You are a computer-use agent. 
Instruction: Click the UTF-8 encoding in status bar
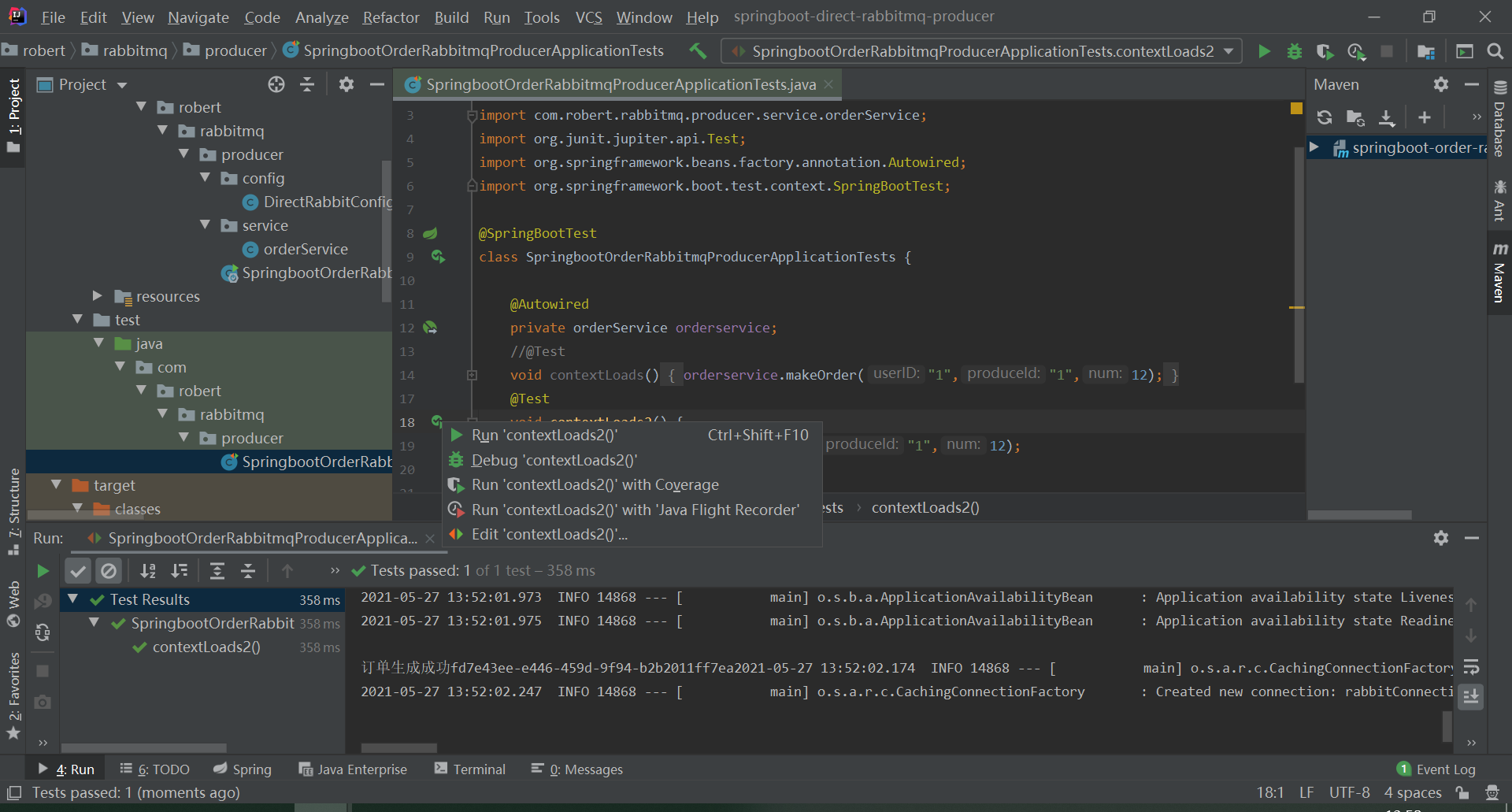click(1349, 792)
